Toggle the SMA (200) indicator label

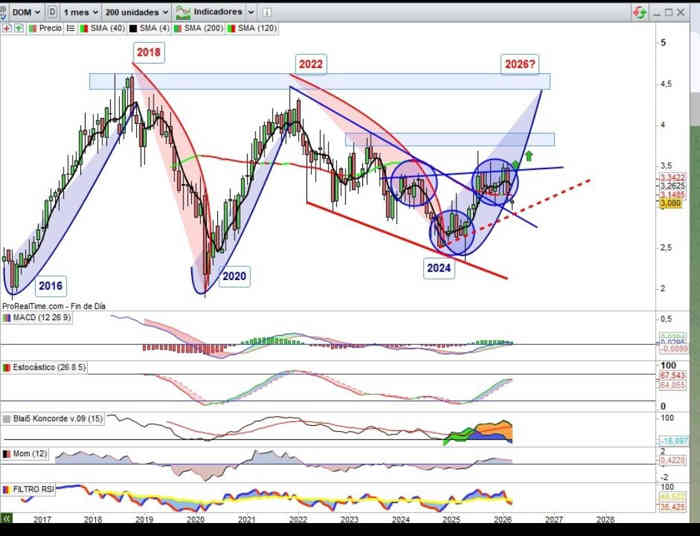coord(205,28)
